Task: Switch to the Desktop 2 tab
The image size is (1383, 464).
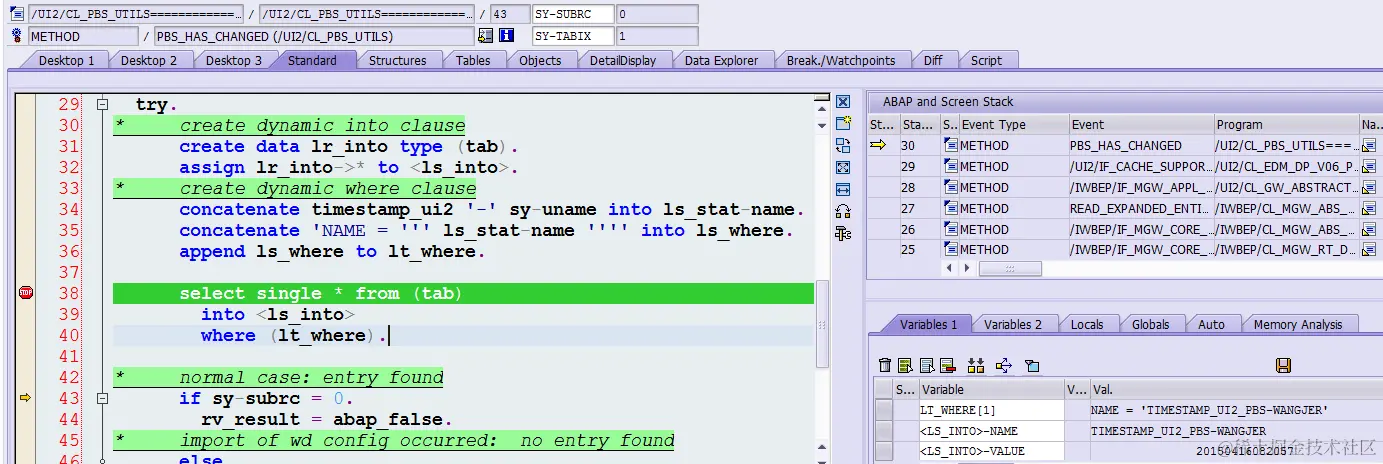Action: pyautogui.click(x=149, y=60)
